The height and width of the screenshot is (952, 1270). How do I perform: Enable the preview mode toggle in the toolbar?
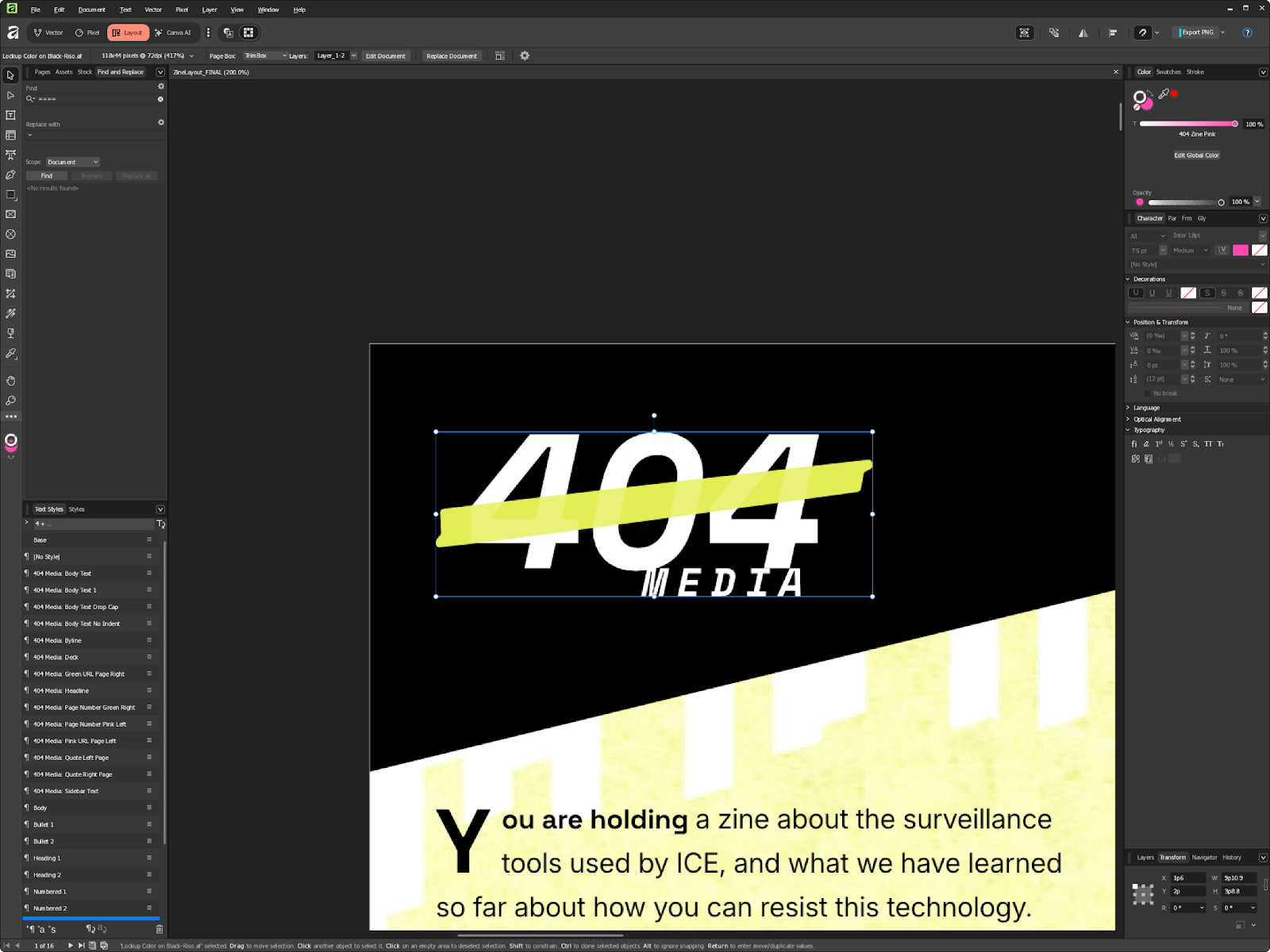[1025, 33]
